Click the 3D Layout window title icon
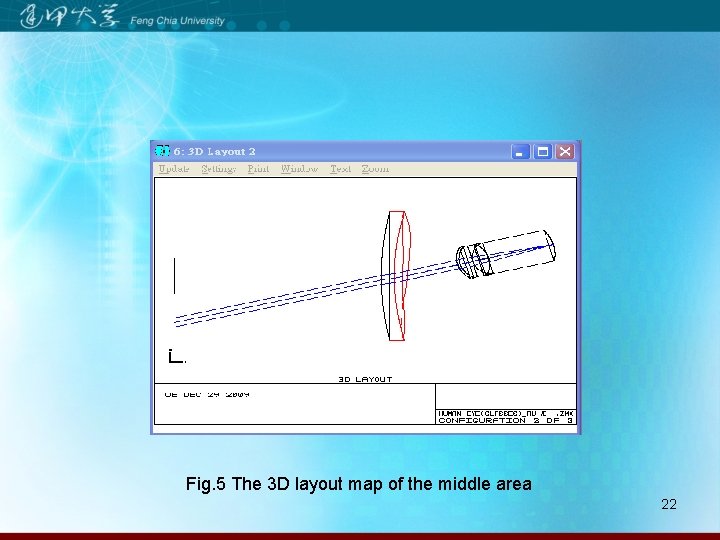Screen dimensions: 720x540 (163, 151)
